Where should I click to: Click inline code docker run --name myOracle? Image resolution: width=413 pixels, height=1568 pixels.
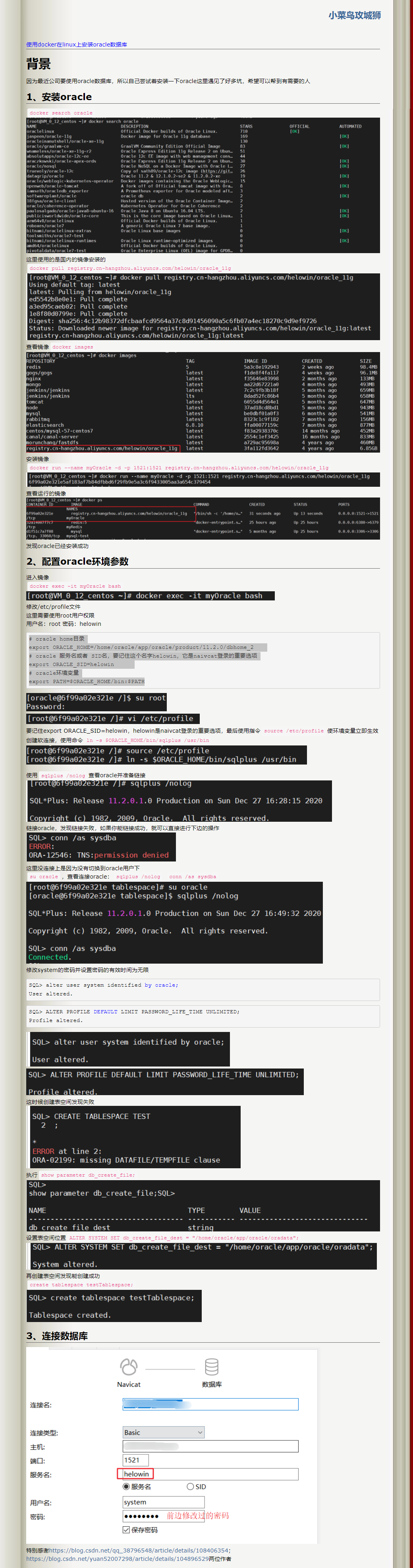point(178,467)
